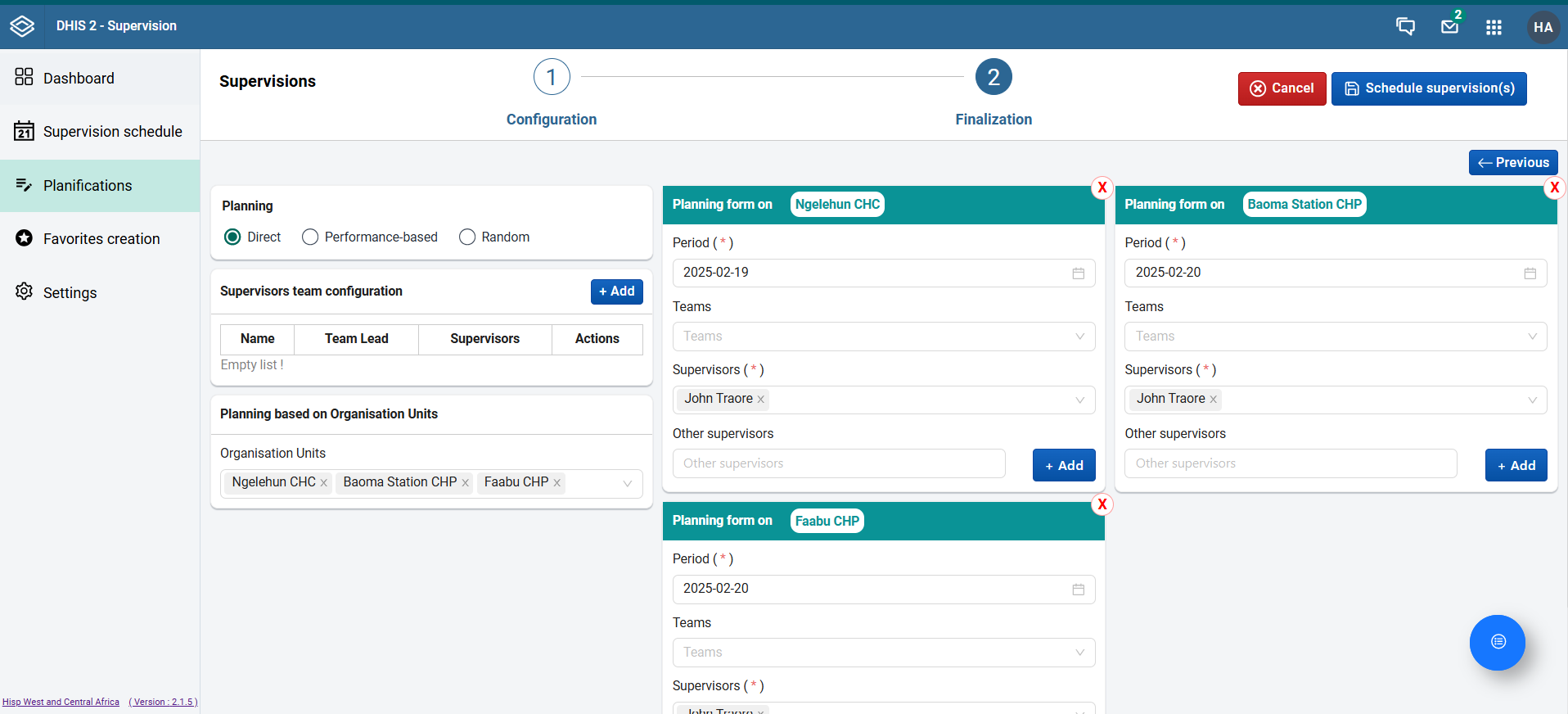Click the Cancel button
This screenshot has height=714, width=1568.
(1282, 88)
